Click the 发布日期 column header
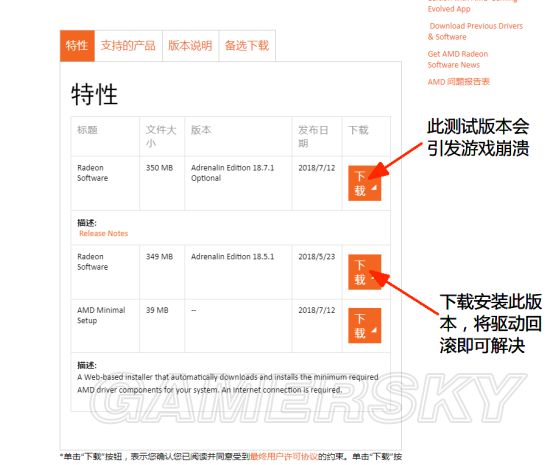Screen dimensions: 550x465 click(313, 136)
